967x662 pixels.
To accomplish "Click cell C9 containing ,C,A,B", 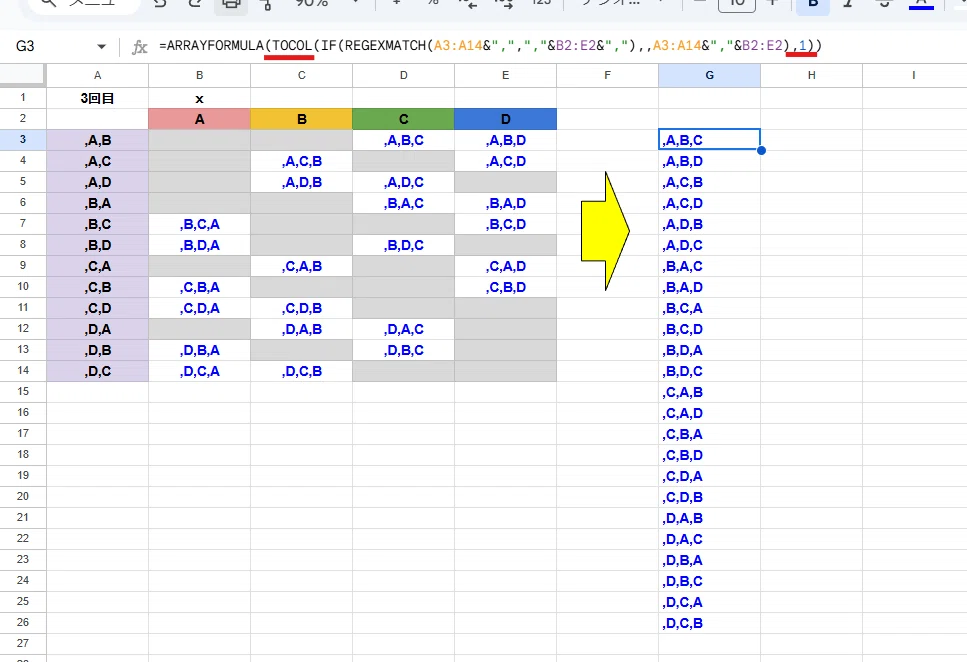I will tap(302, 266).
